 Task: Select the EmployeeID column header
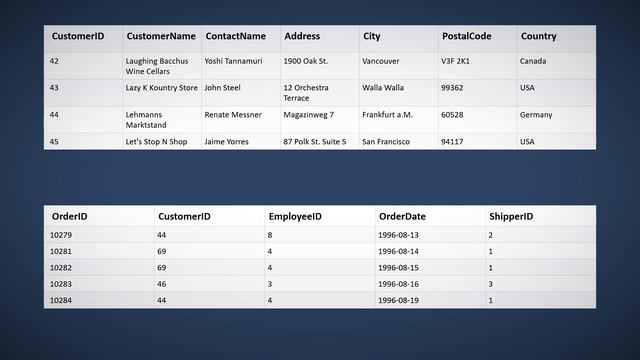click(295, 217)
